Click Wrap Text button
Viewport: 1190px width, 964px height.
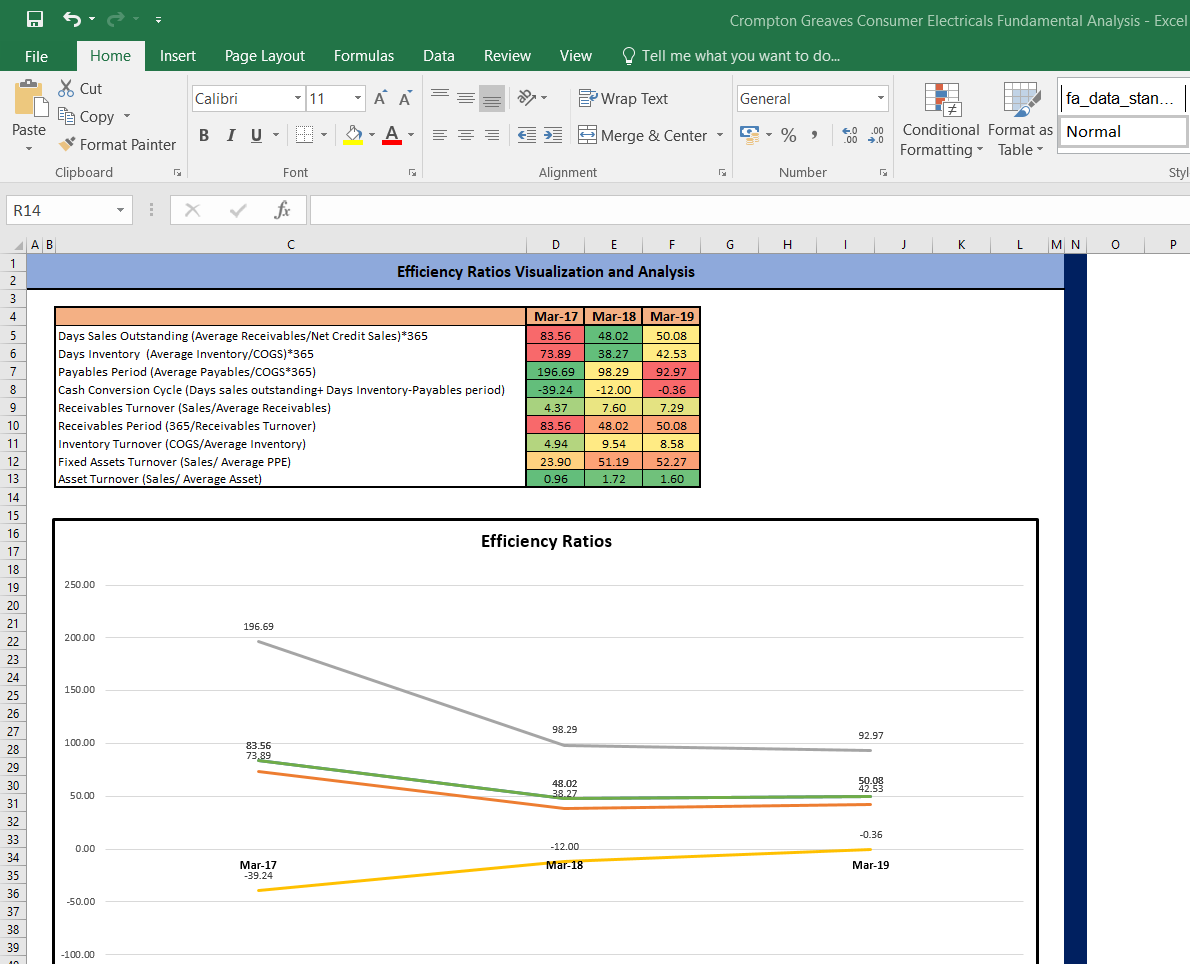pos(623,99)
